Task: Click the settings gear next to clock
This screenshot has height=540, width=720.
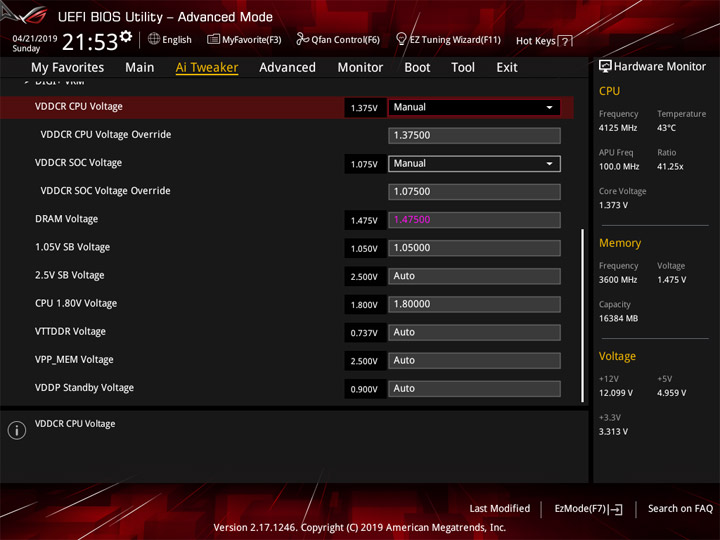Action: point(126,36)
